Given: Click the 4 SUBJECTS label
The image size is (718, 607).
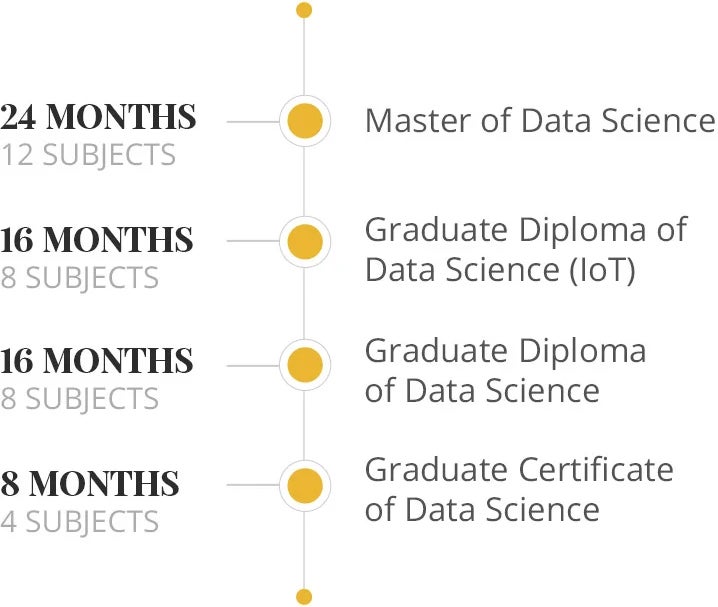Looking at the screenshot, I should click(x=80, y=522).
